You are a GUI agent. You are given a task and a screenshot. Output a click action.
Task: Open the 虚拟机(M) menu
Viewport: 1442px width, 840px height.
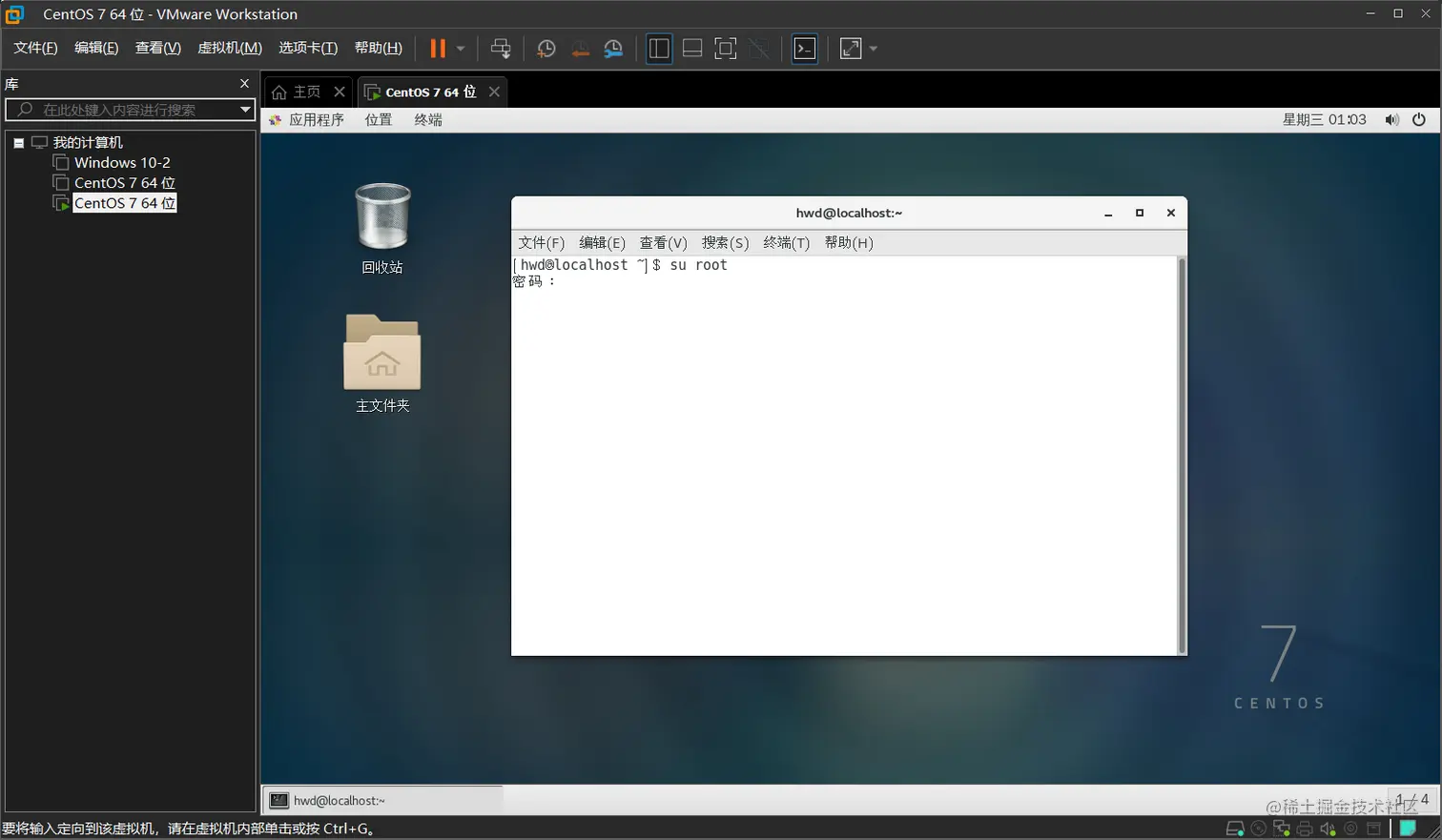click(230, 48)
